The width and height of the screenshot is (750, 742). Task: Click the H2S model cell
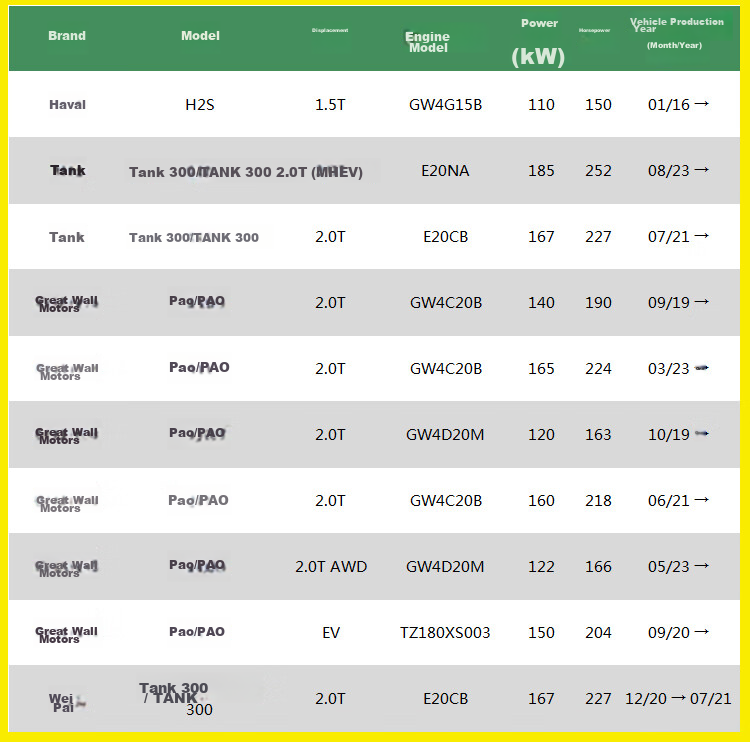coord(200,105)
